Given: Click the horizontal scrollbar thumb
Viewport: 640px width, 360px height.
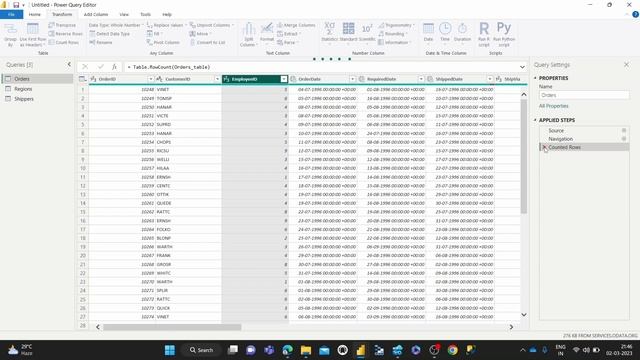Looking at the screenshot, I should point(172,327).
